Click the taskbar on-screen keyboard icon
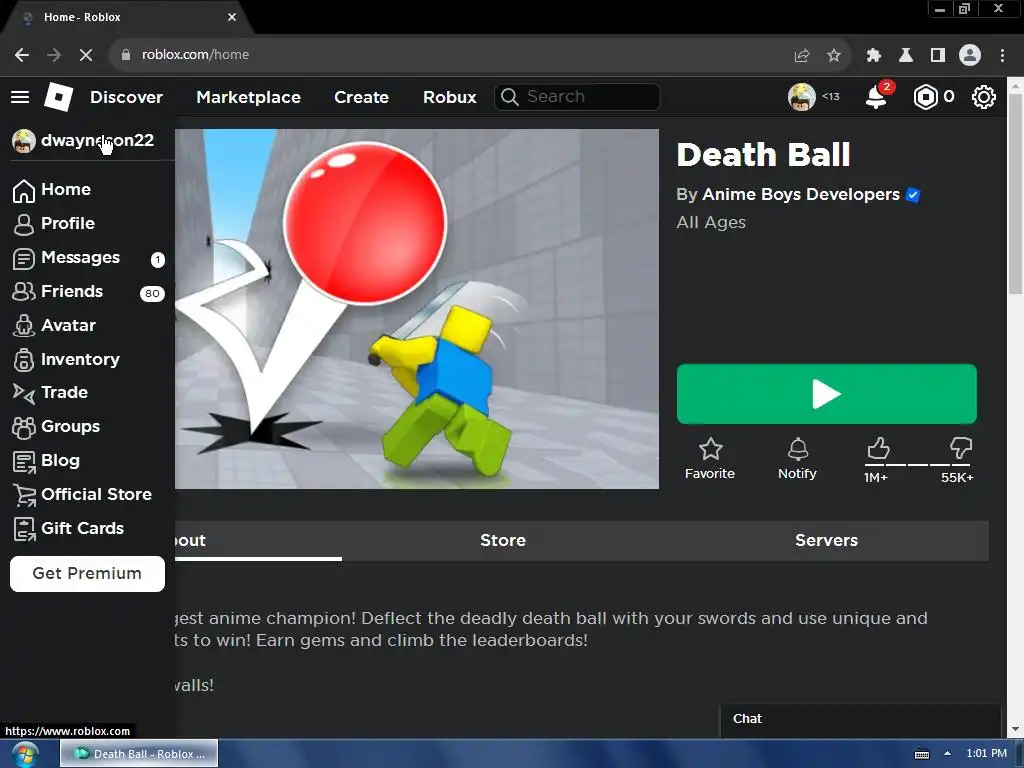The height and width of the screenshot is (768, 1024). coord(921,754)
